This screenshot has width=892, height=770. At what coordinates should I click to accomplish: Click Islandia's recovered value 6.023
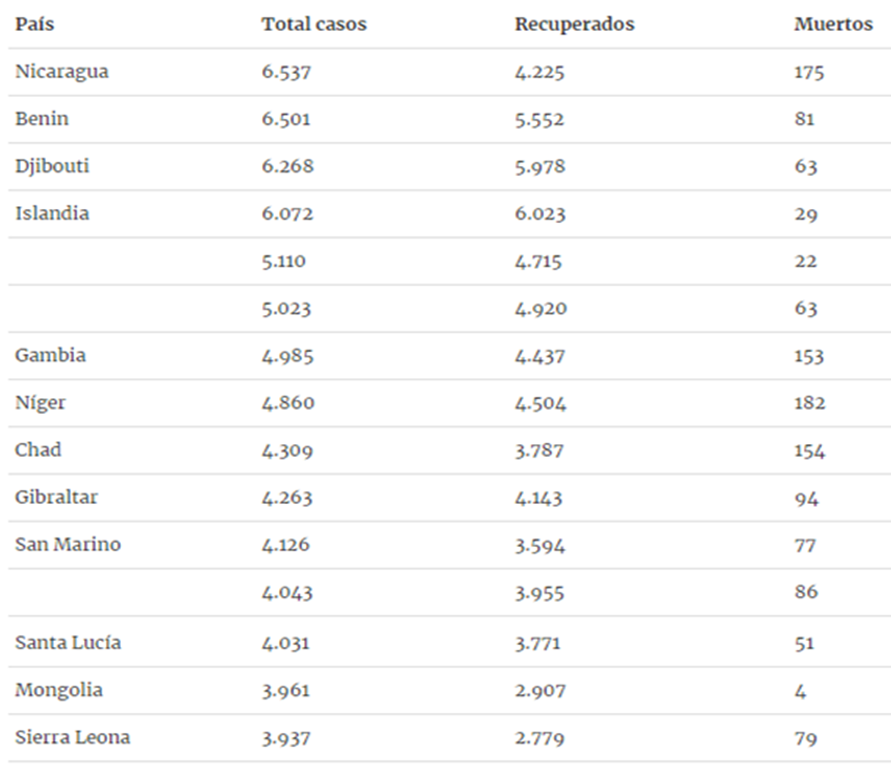[540, 214]
